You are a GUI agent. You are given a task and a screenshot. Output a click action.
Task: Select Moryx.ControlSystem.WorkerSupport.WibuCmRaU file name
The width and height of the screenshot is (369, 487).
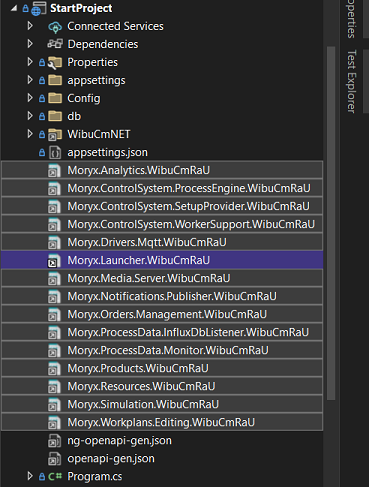point(191,224)
